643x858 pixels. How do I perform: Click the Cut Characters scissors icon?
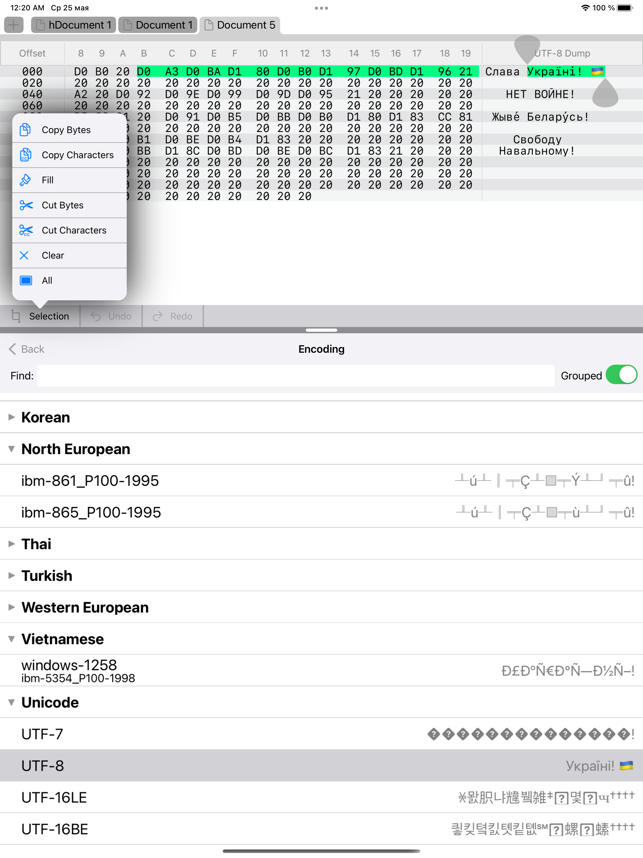26,230
